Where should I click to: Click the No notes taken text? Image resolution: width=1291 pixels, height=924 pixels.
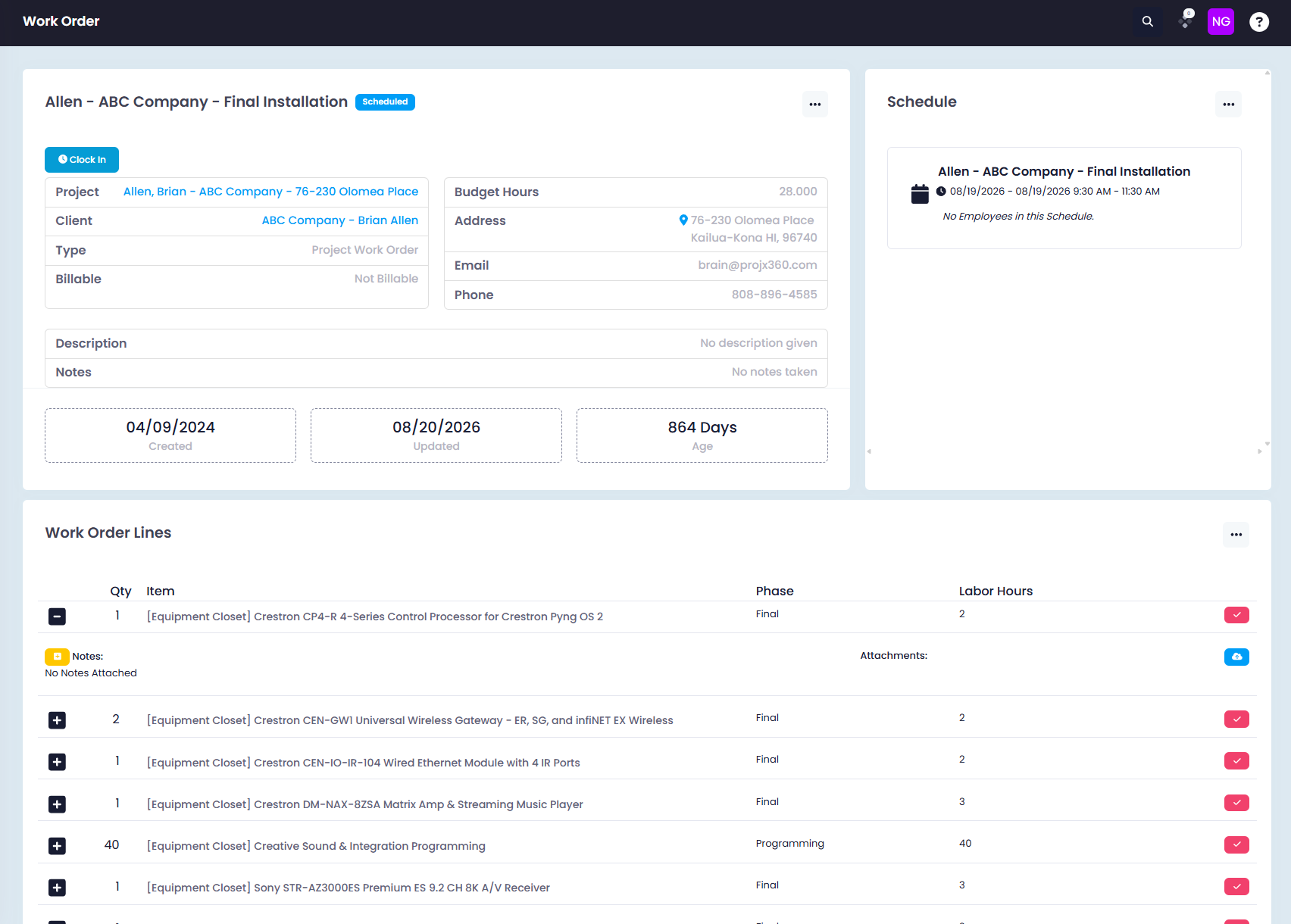pos(774,372)
